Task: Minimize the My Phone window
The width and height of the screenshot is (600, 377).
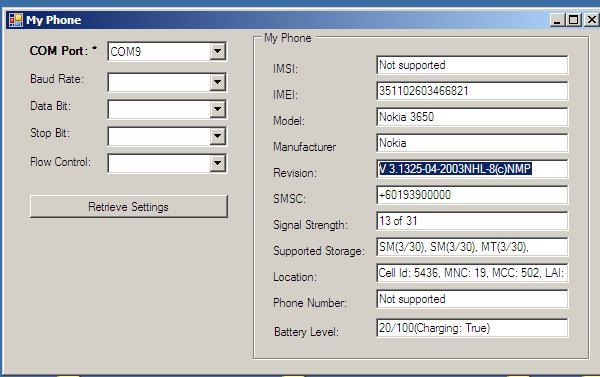Action: [557, 20]
